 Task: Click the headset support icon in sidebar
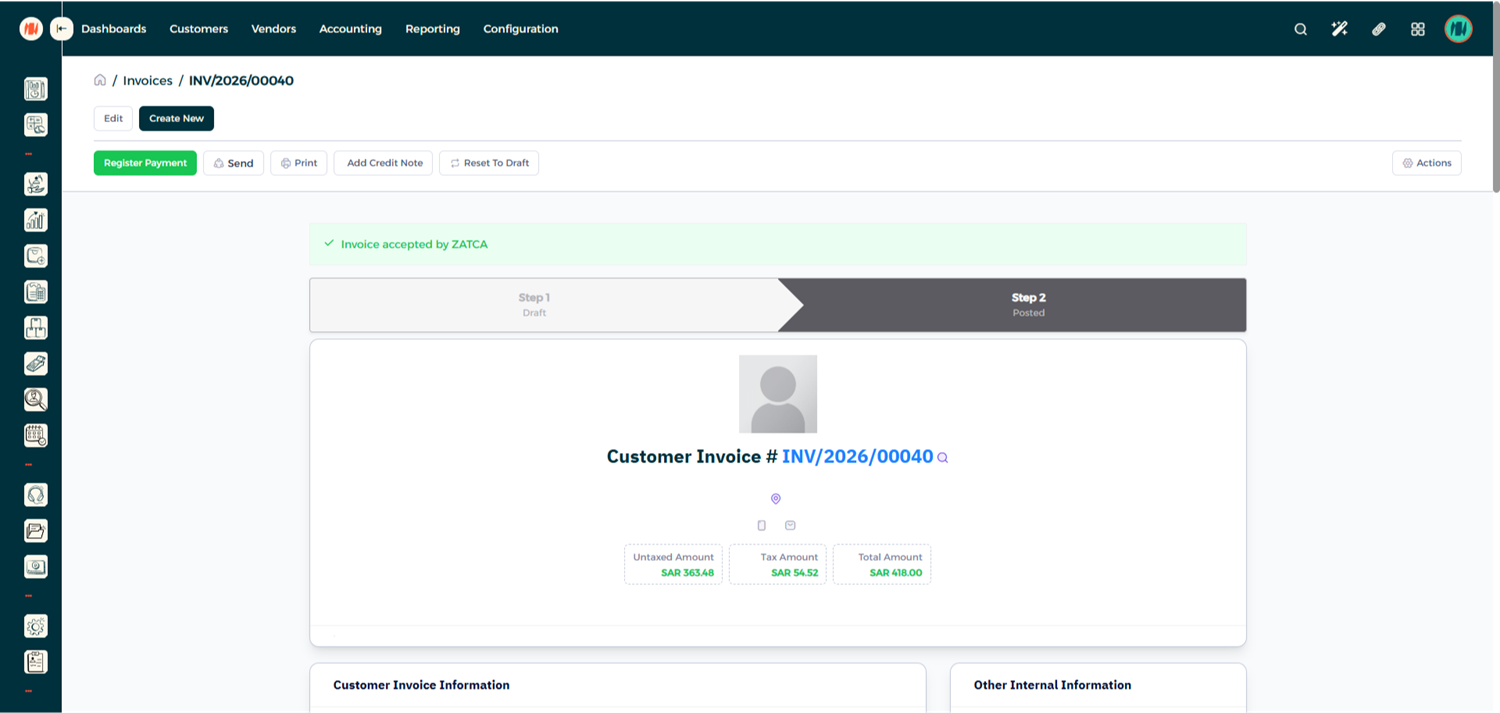click(x=36, y=495)
